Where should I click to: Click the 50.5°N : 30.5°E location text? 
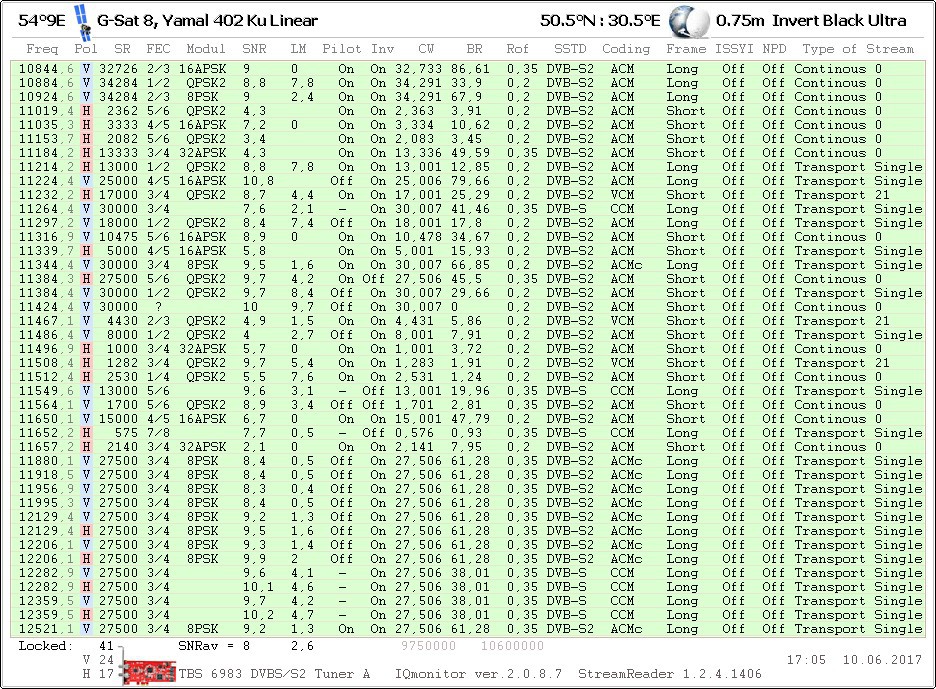(x=600, y=20)
